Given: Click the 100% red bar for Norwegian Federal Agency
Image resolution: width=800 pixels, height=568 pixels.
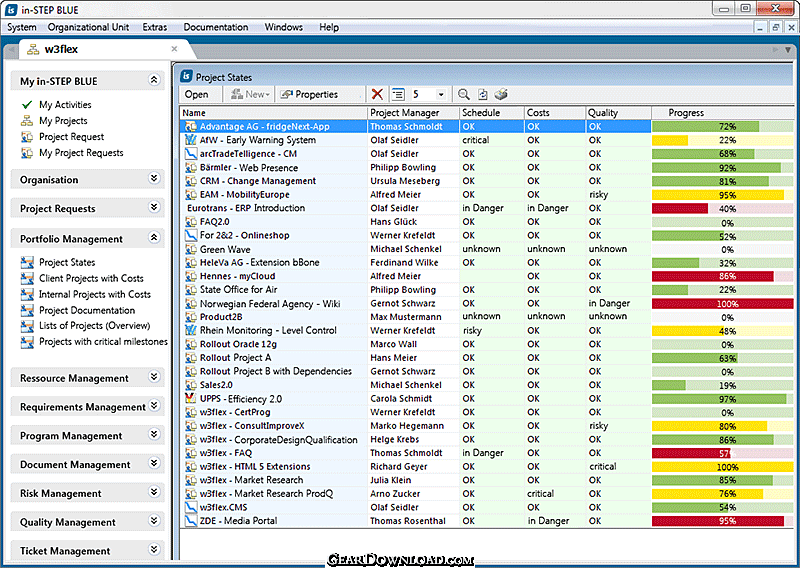Looking at the screenshot, I should pos(722,304).
